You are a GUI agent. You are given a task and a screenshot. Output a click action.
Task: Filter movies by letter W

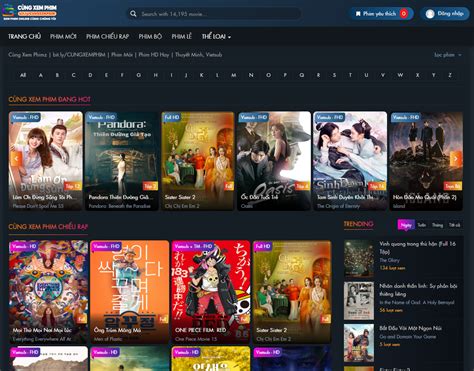(x=400, y=75)
